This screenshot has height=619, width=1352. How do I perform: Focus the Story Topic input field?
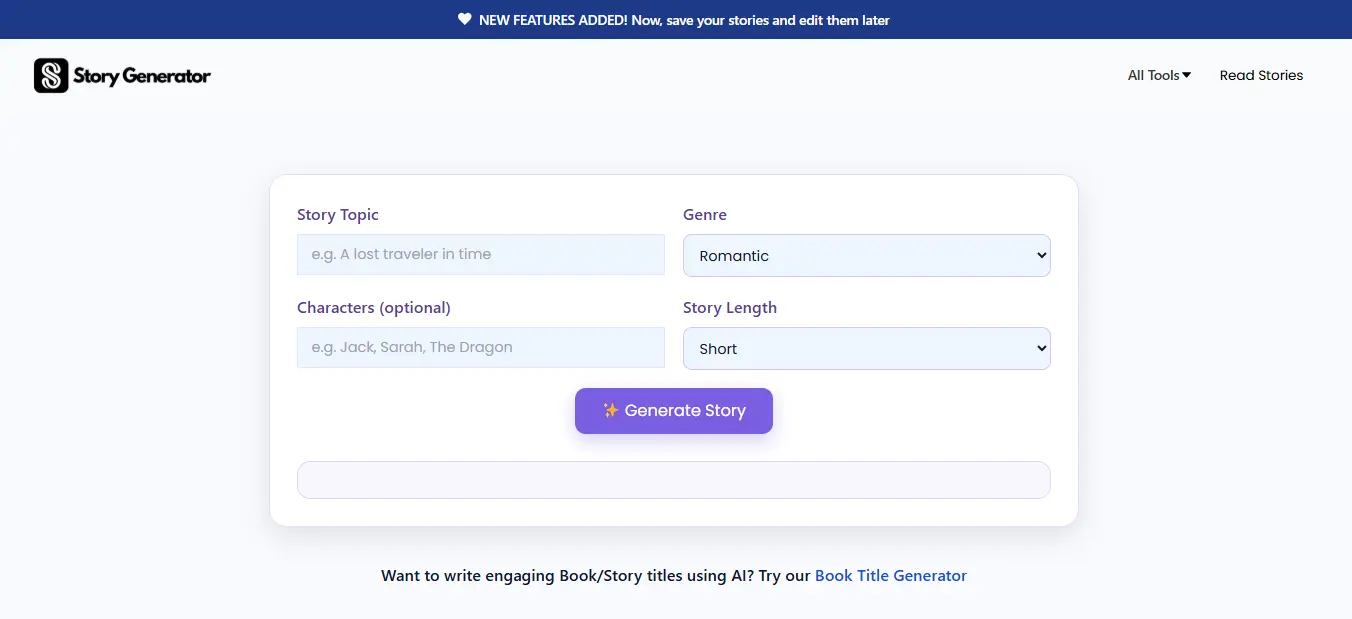tap(481, 254)
